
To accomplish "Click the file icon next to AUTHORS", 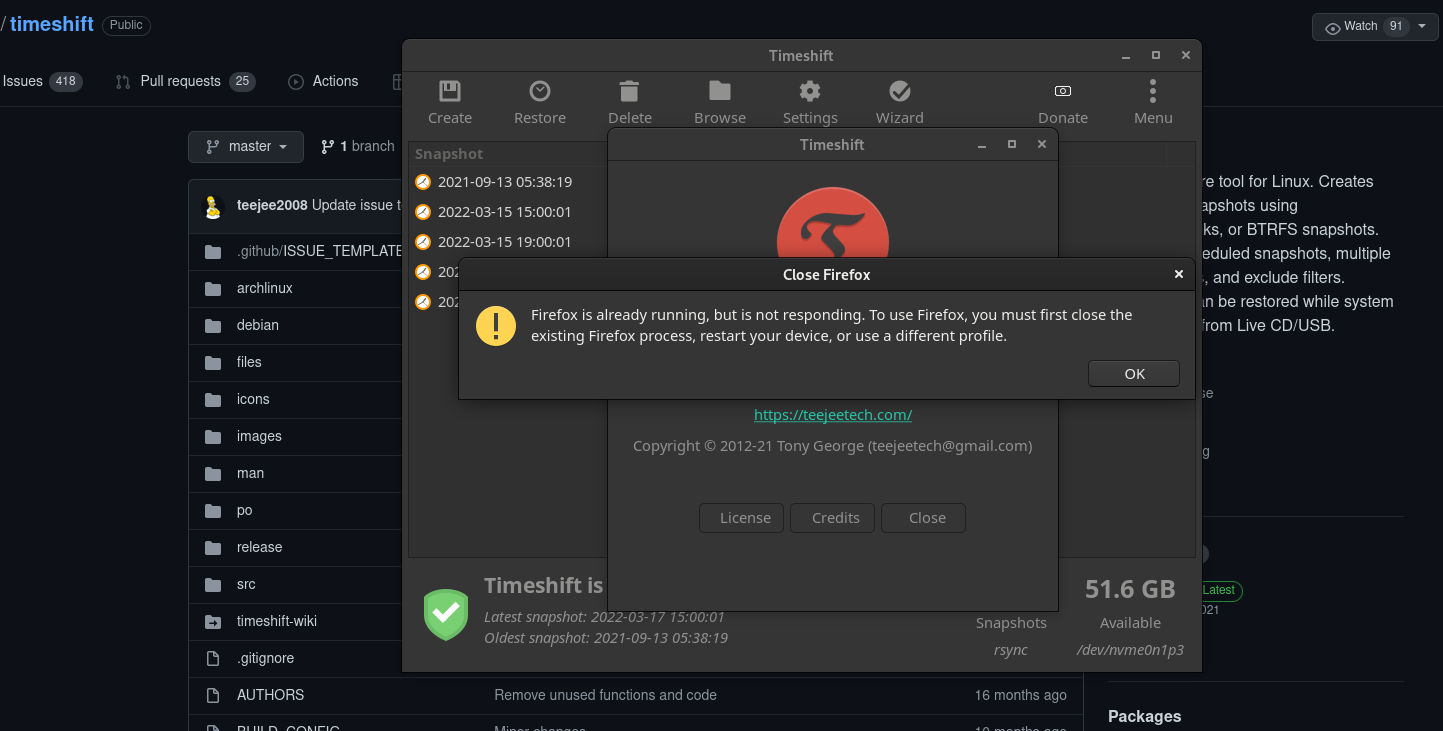I will coord(213,695).
